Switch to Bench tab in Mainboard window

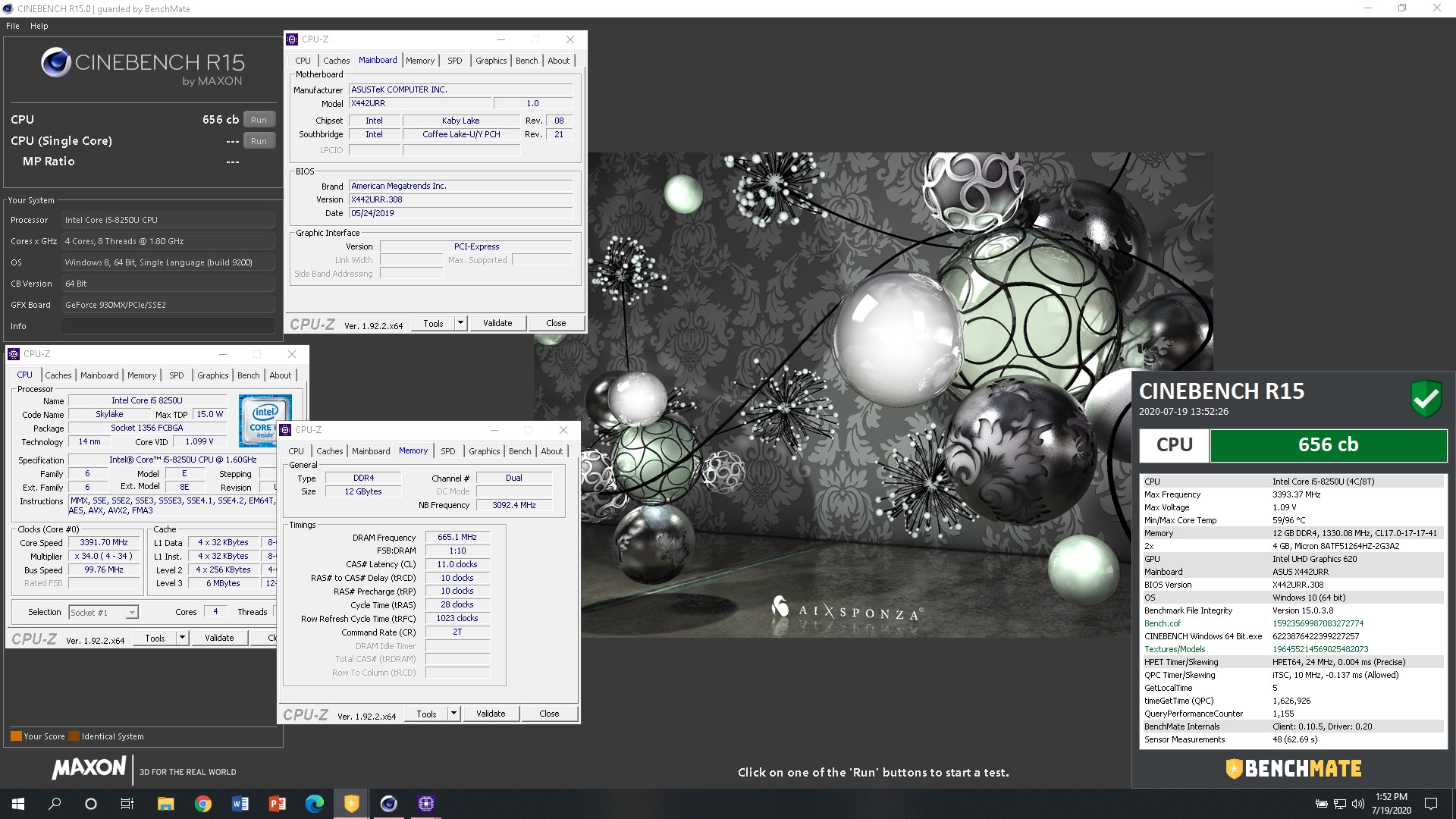526,61
